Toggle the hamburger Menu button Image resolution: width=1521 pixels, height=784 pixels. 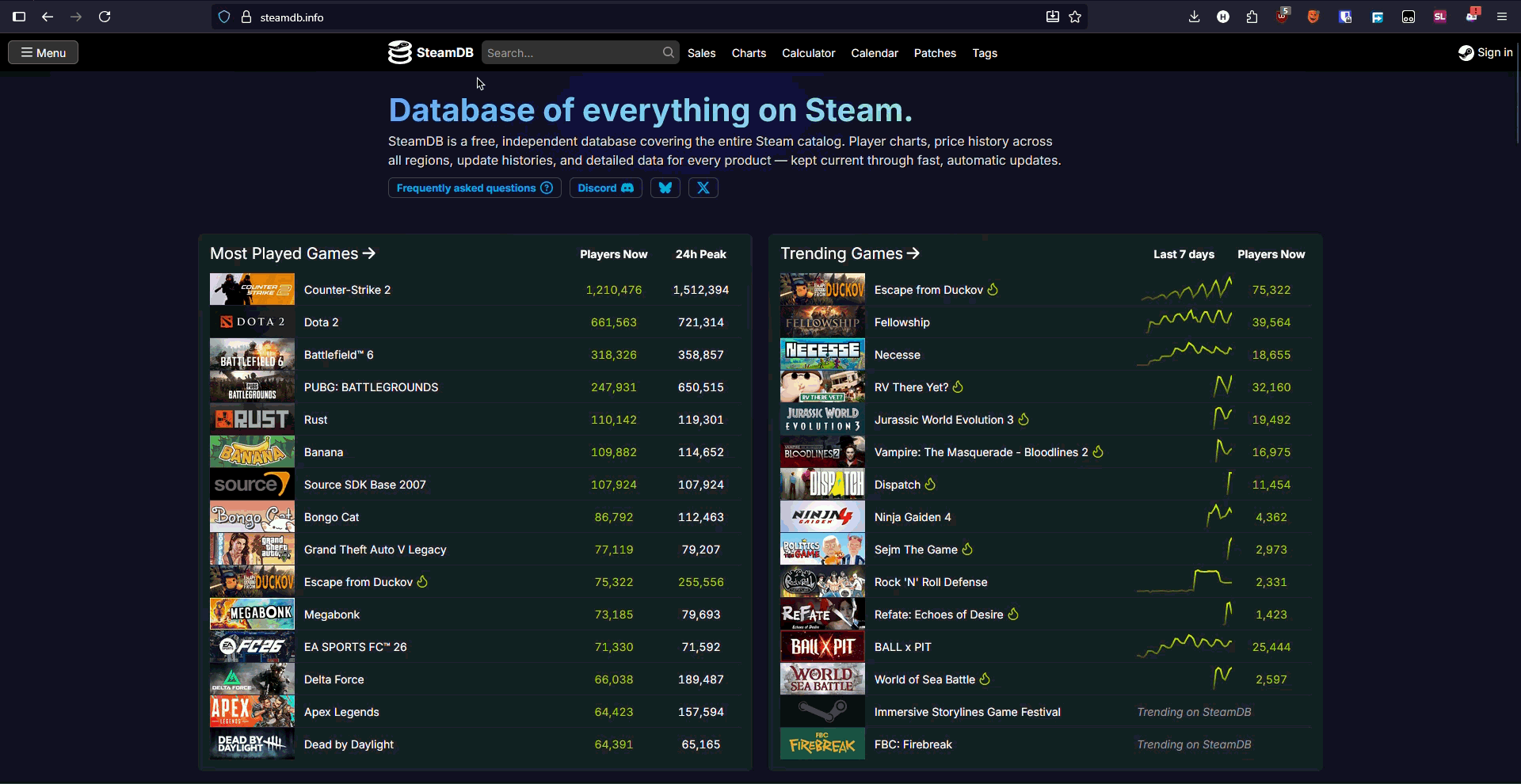42,52
